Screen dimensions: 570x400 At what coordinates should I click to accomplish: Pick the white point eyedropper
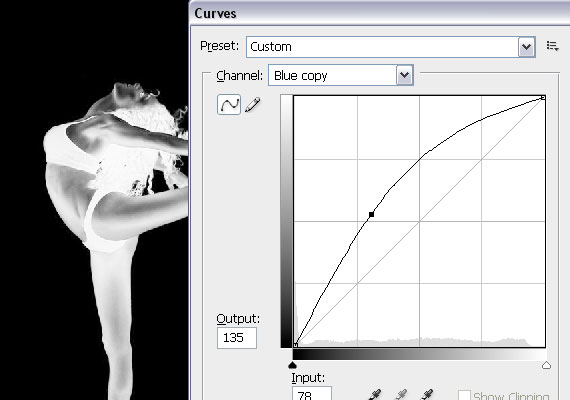pyautogui.click(x=427, y=395)
